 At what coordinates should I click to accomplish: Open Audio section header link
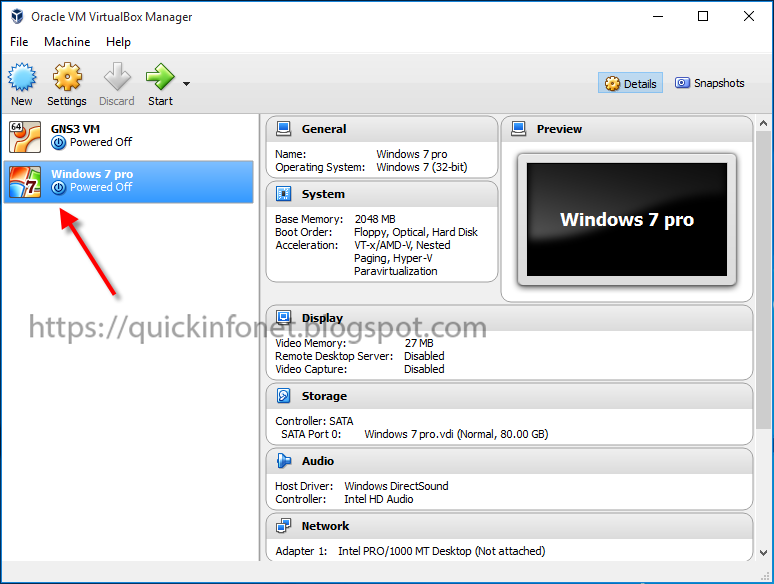318,461
